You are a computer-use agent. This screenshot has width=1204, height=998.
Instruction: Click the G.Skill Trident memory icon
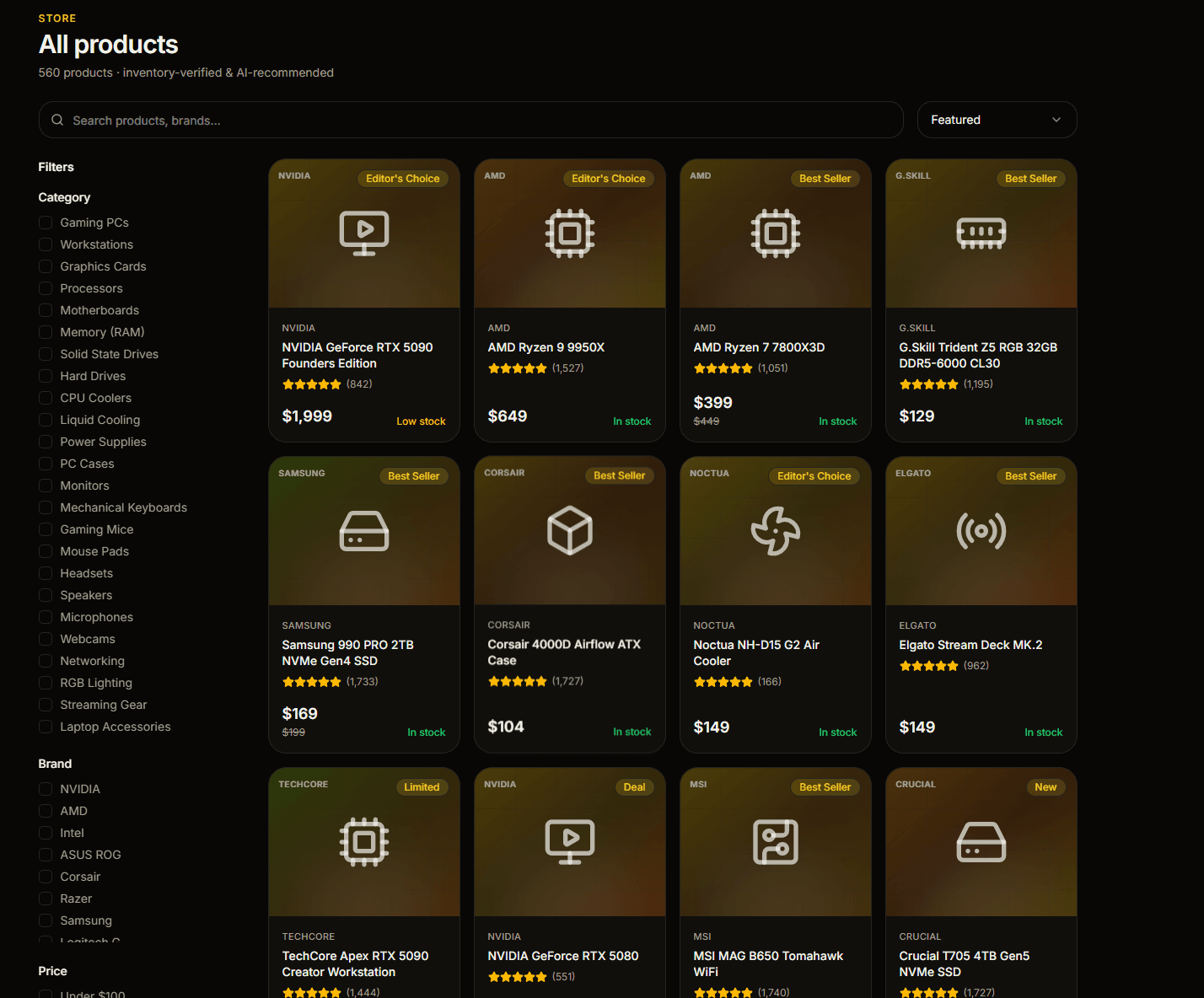coord(981,233)
